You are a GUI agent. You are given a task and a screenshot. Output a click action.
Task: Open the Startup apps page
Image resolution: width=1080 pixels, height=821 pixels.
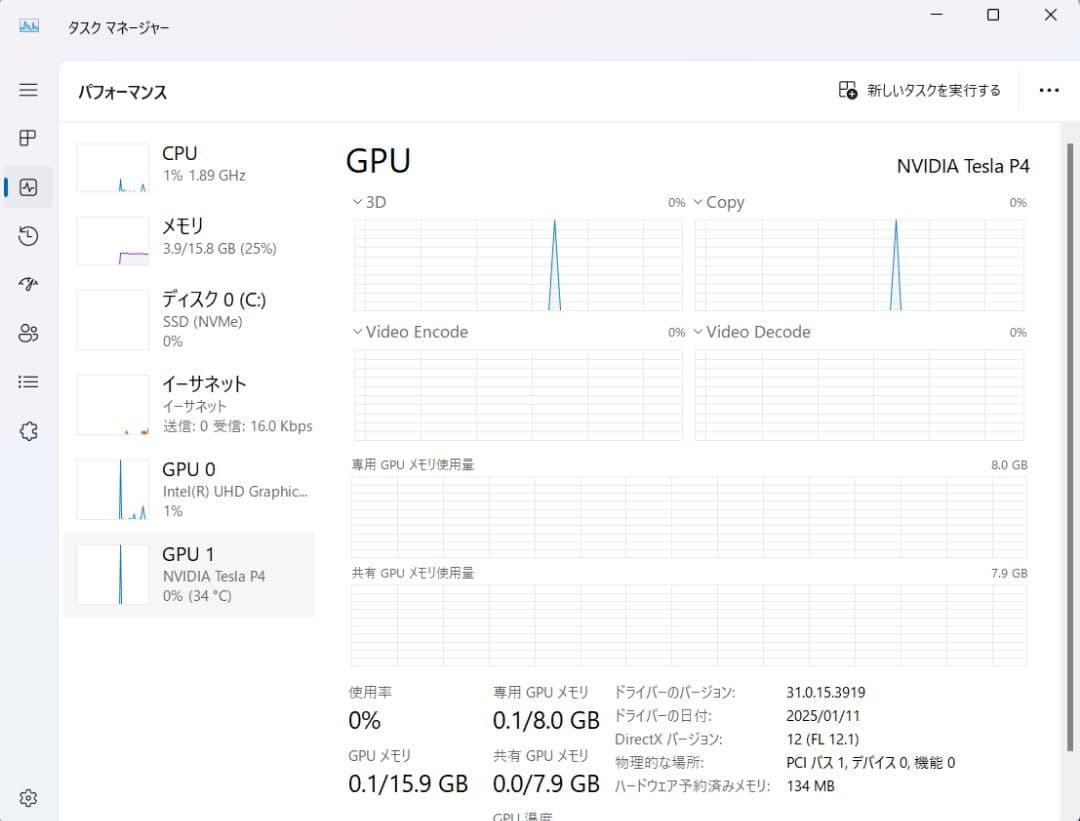(x=28, y=284)
